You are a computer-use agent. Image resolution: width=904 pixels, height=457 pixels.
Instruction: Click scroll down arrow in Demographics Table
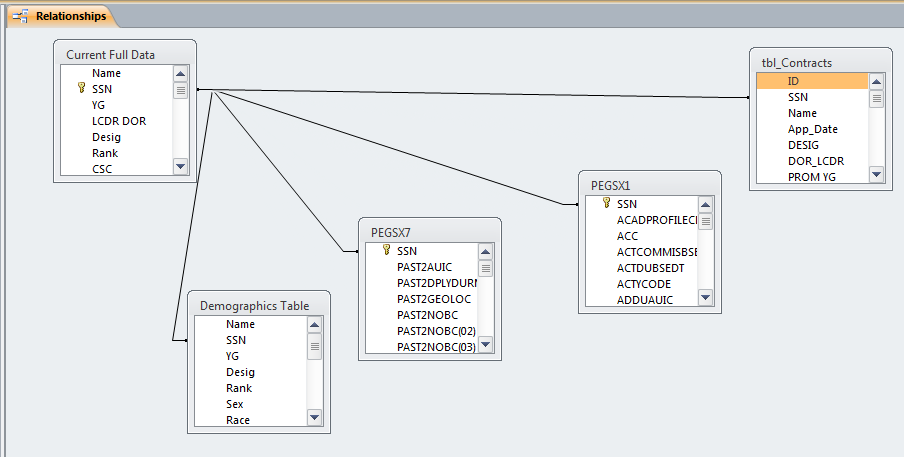[314, 417]
